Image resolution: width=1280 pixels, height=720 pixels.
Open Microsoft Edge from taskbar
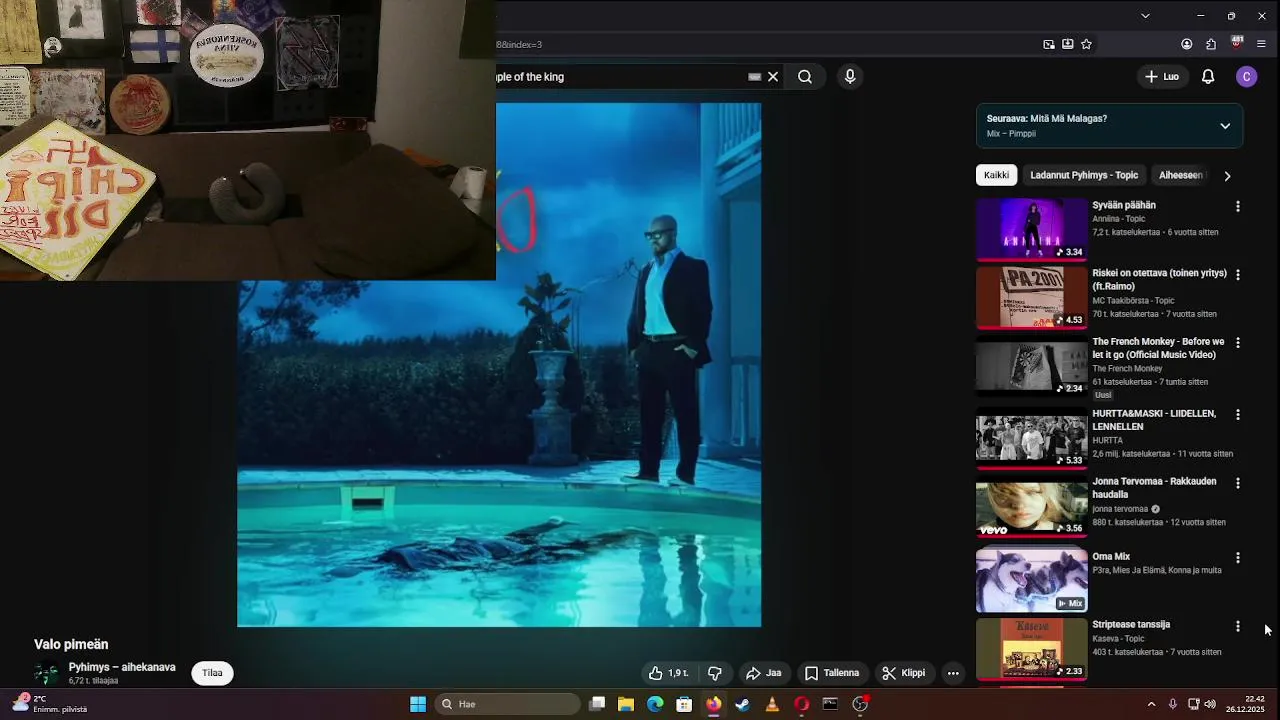tap(655, 704)
